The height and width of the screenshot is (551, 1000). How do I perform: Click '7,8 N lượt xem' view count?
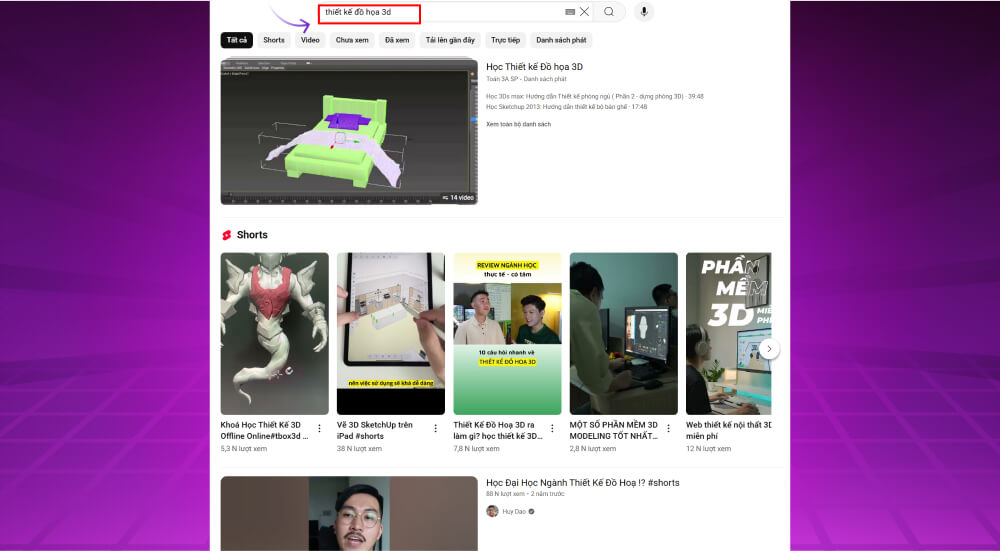pyautogui.click(x=476, y=449)
